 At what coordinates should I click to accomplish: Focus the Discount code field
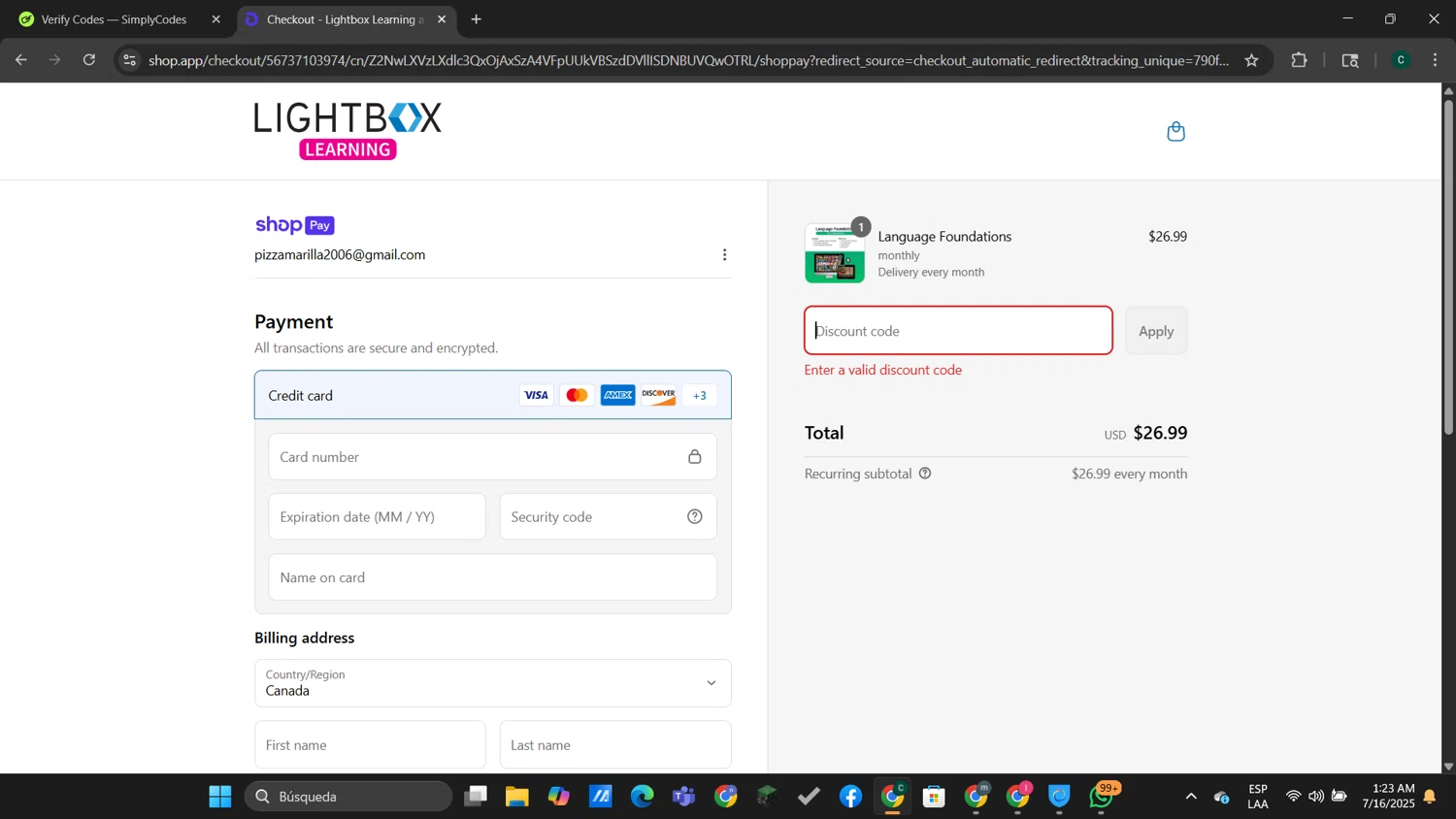tap(958, 331)
